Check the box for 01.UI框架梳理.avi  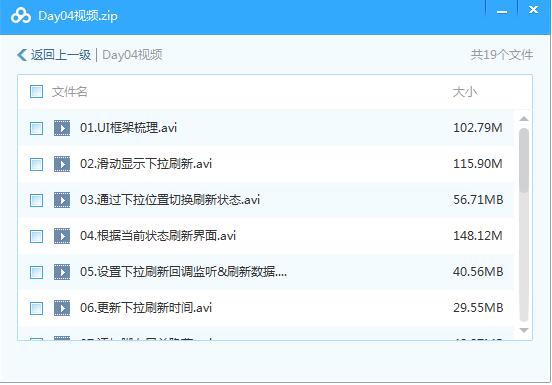tap(37, 128)
